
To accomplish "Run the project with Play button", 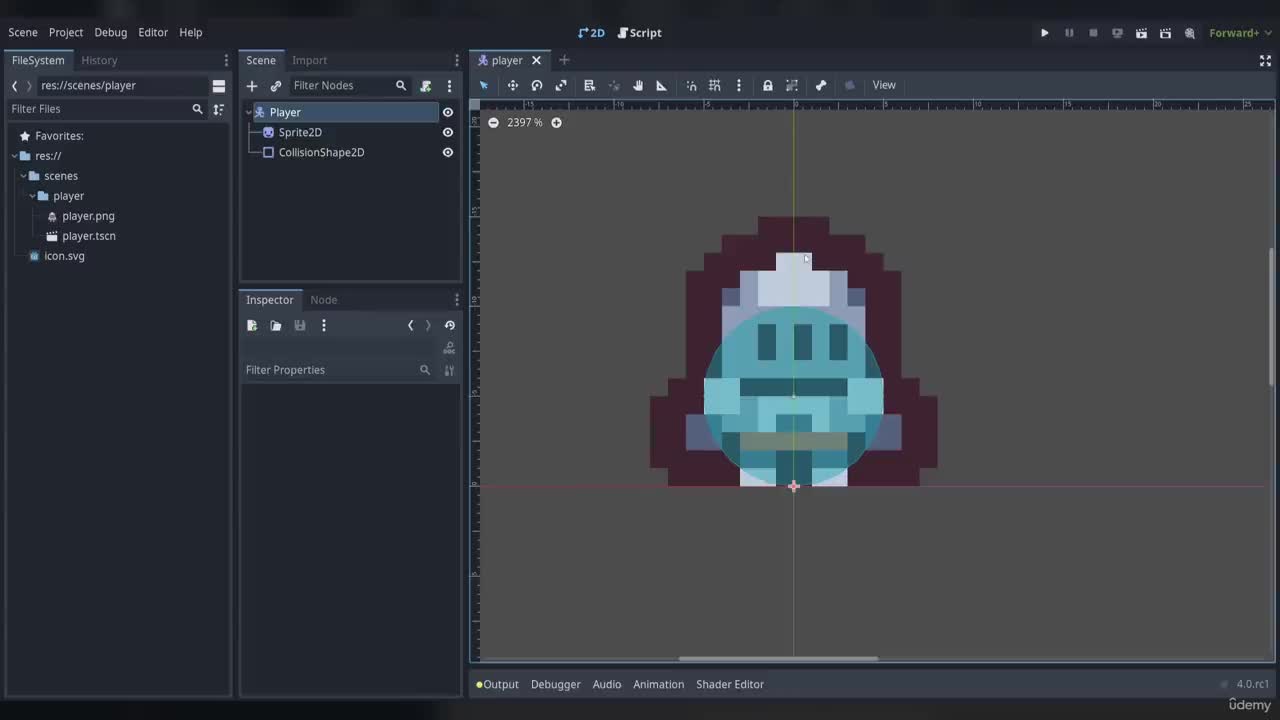I will 1044,33.
